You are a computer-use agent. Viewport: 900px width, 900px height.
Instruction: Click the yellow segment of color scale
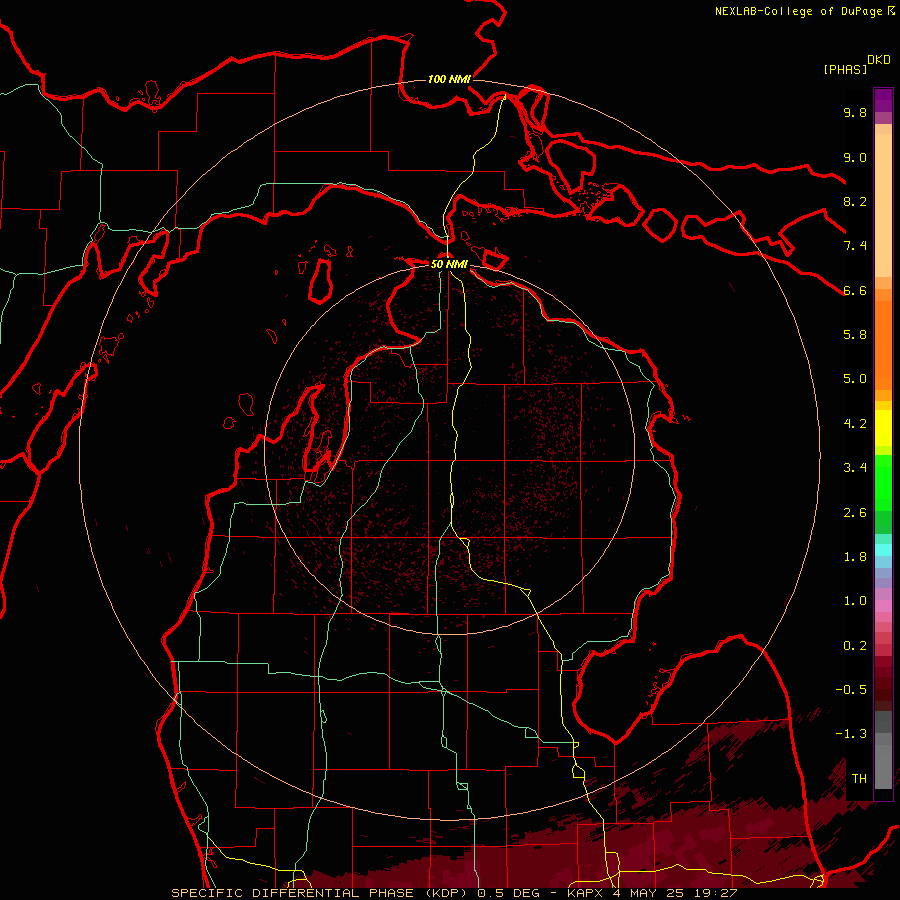(883, 428)
